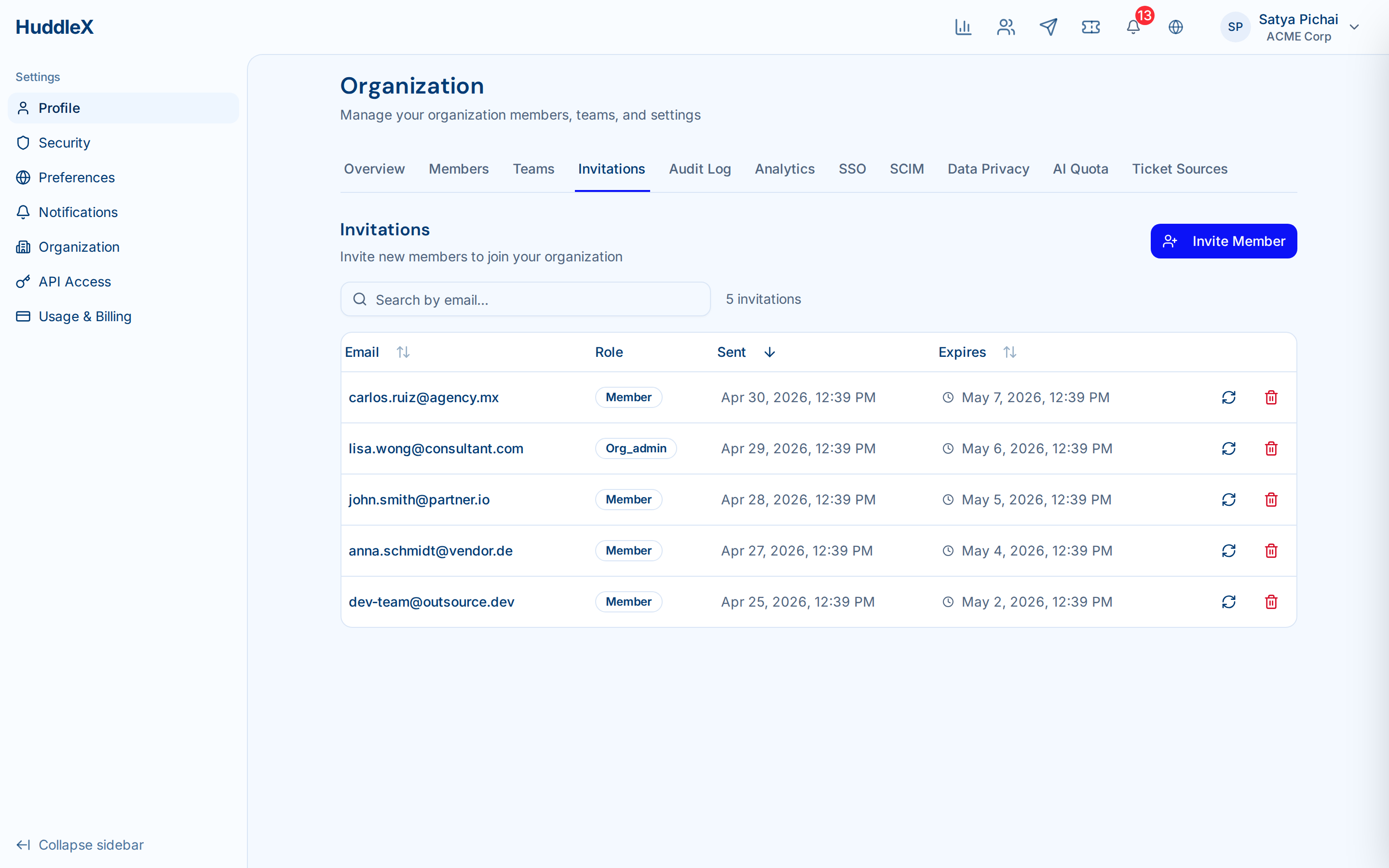This screenshot has width=1389, height=868.
Task: Switch to the Analytics tab
Action: [785, 169]
